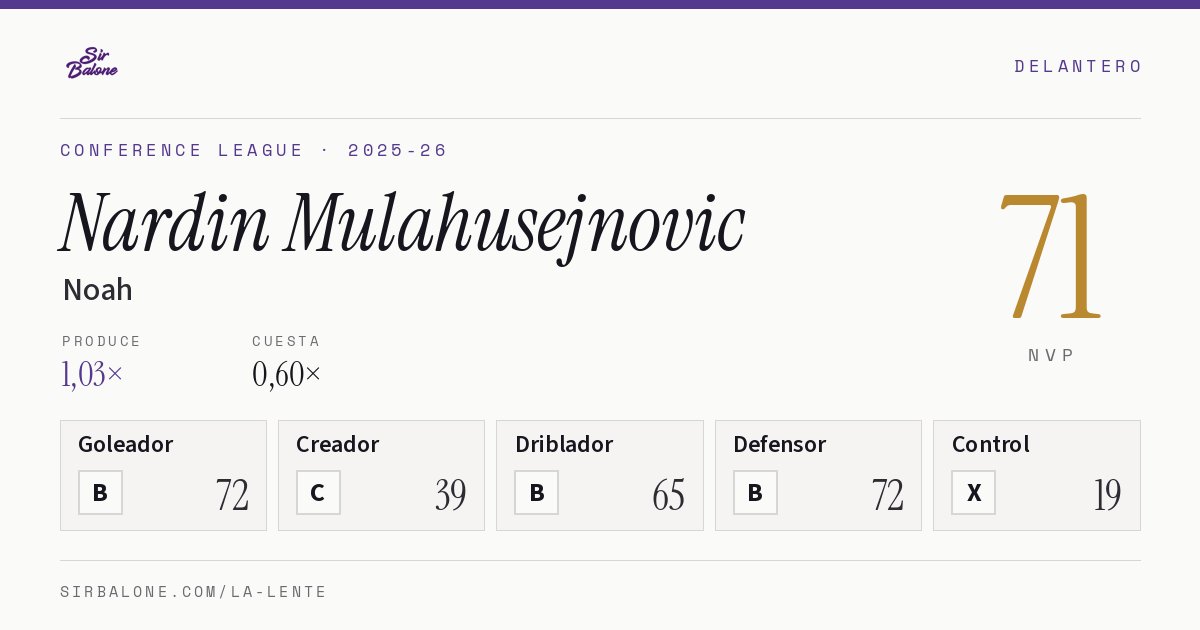This screenshot has height=630, width=1200.
Task: Open the sirbalone.com/la-lente link
Action: [x=194, y=592]
